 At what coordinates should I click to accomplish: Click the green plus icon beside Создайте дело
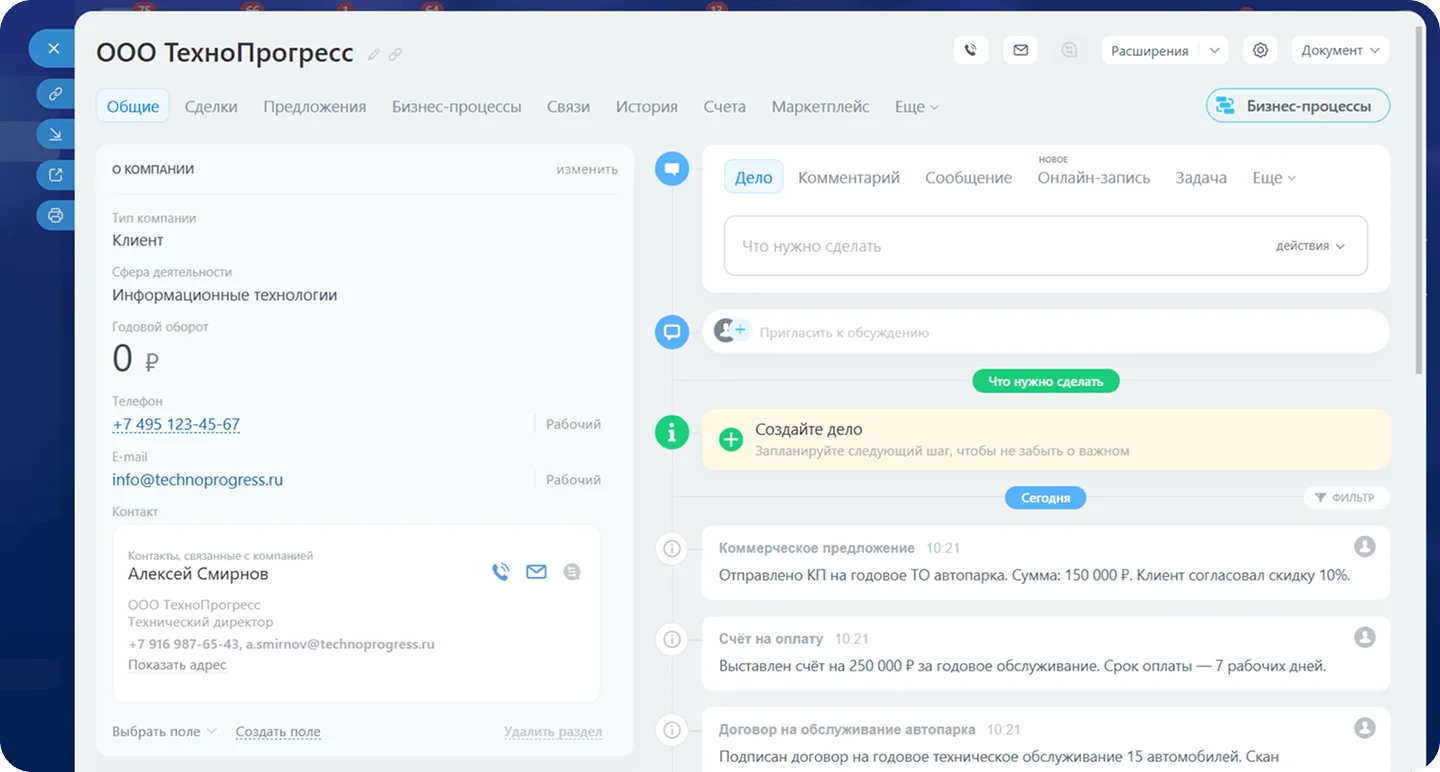(x=731, y=439)
